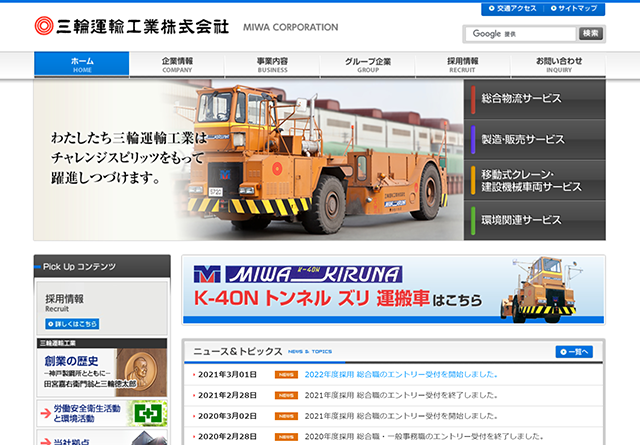640x445 pixels.
Task: Select 製造・販売サービス with purple marker
Action: pos(535,139)
